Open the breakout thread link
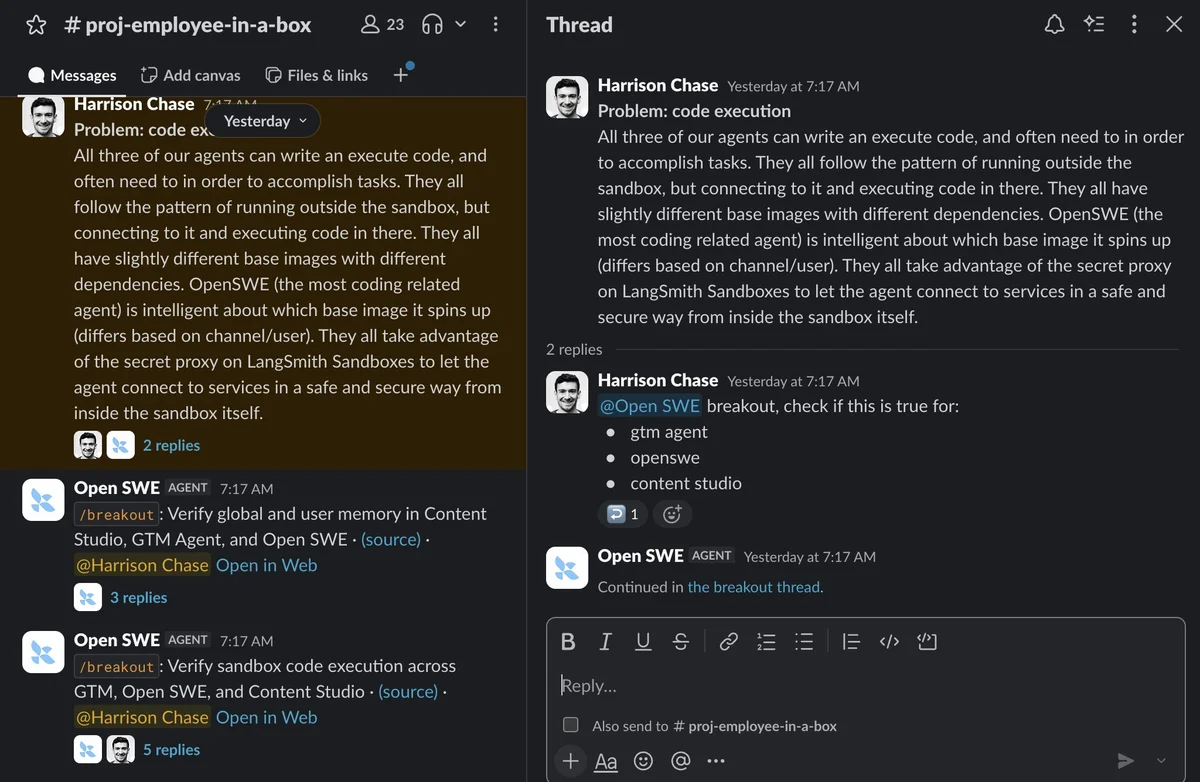Image resolution: width=1200 pixels, height=782 pixels. pos(754,587)
